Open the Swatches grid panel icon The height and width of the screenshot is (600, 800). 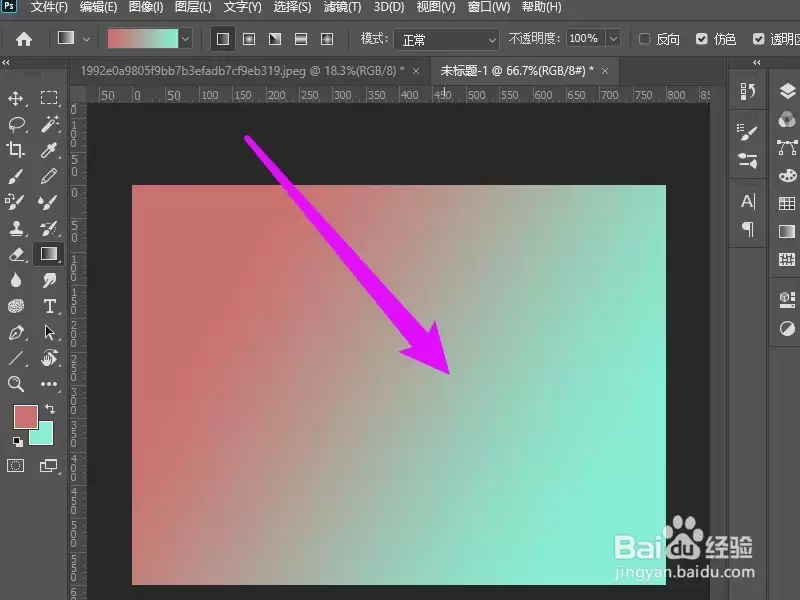[x=787, y=203]
